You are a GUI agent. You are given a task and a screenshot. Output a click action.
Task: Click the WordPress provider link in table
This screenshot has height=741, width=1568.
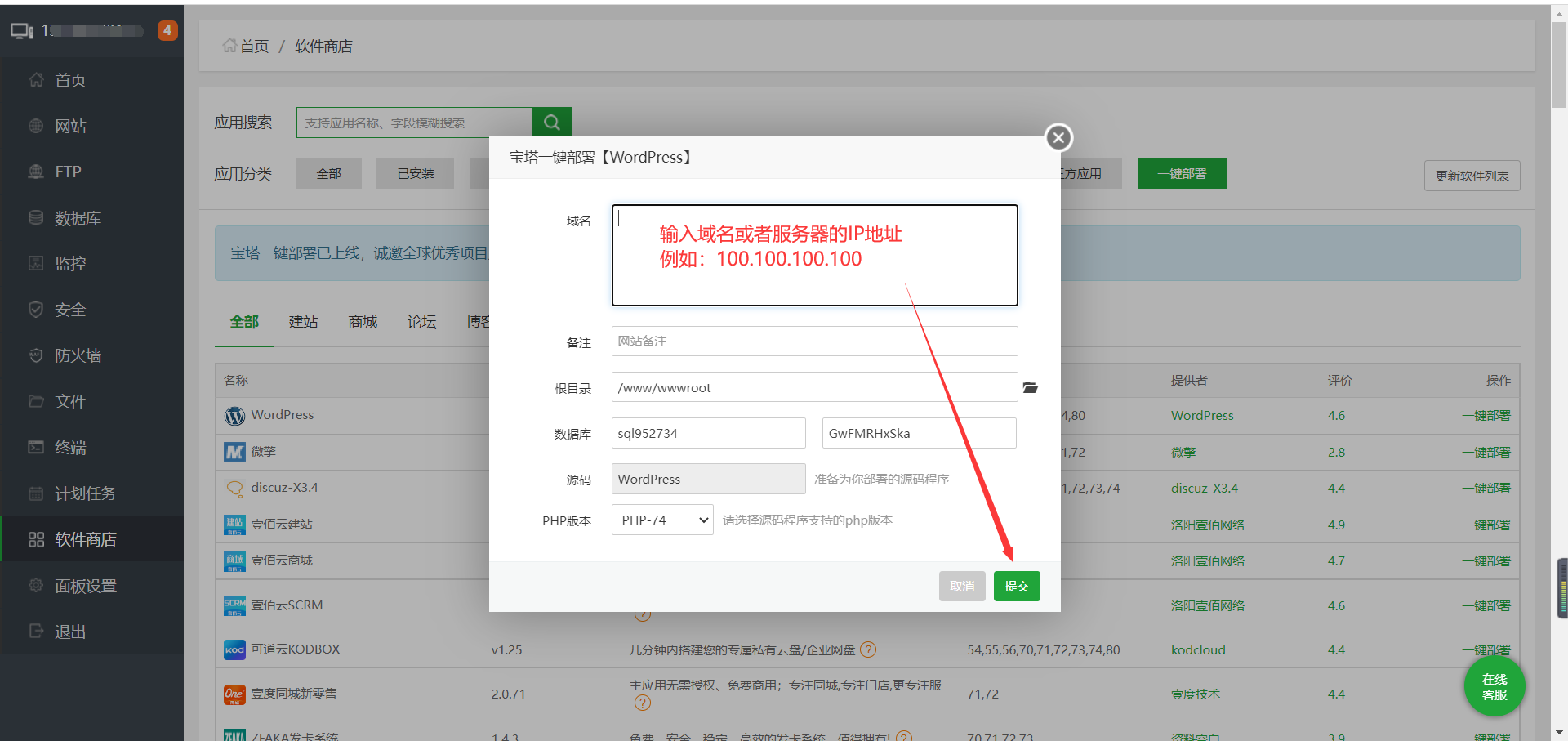1202,415
